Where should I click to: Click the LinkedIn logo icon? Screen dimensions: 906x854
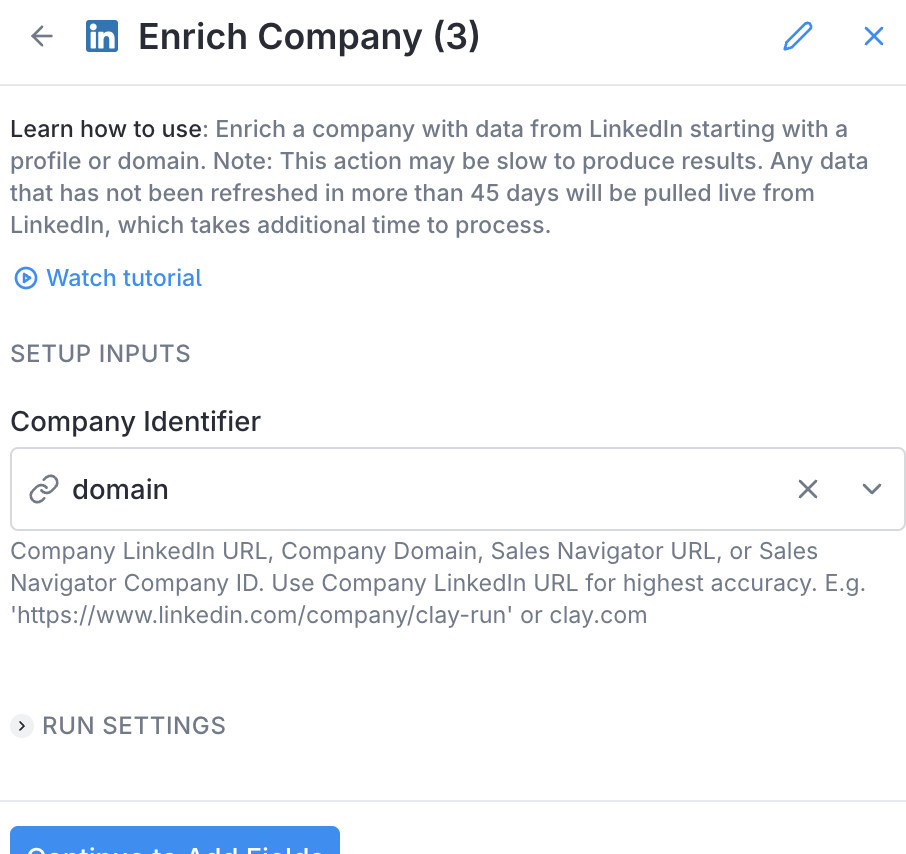(x=102, y=37)
